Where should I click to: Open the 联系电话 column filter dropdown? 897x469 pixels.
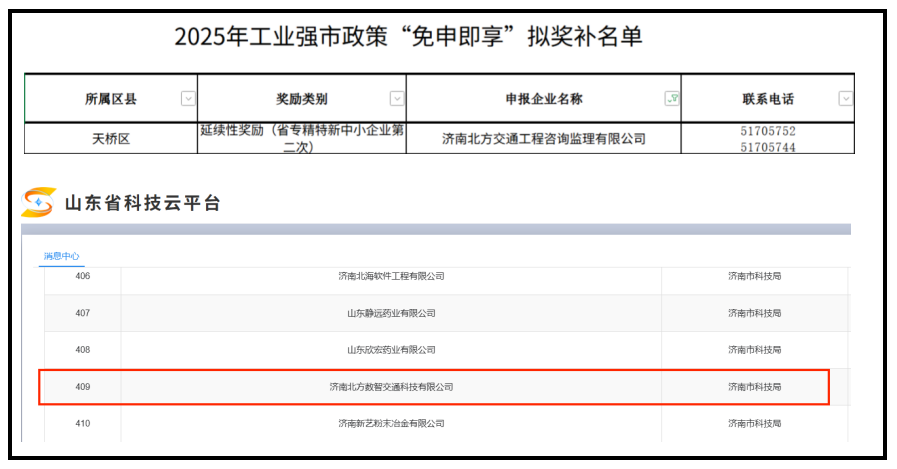(x=845, y=98)
